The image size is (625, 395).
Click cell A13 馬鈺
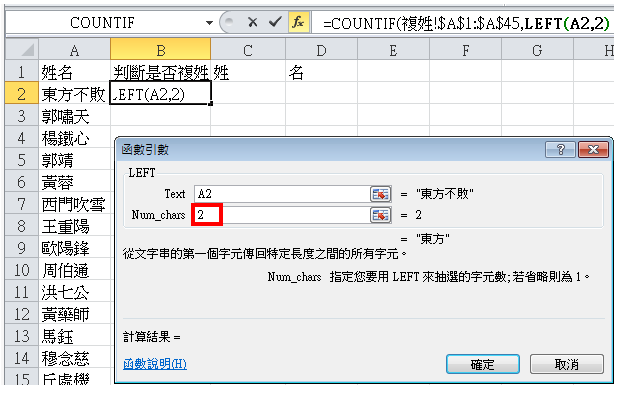pyautogui.click(x=75, y=336)
